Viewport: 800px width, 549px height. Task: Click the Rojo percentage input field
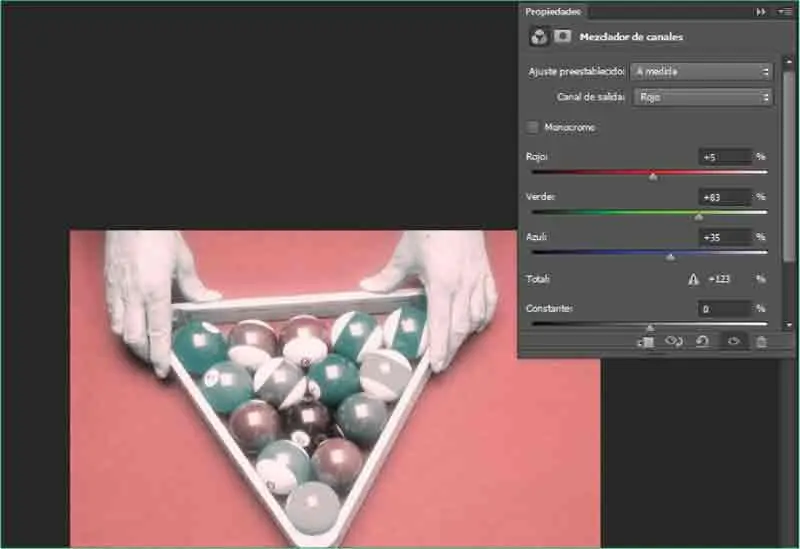[725, 157]
